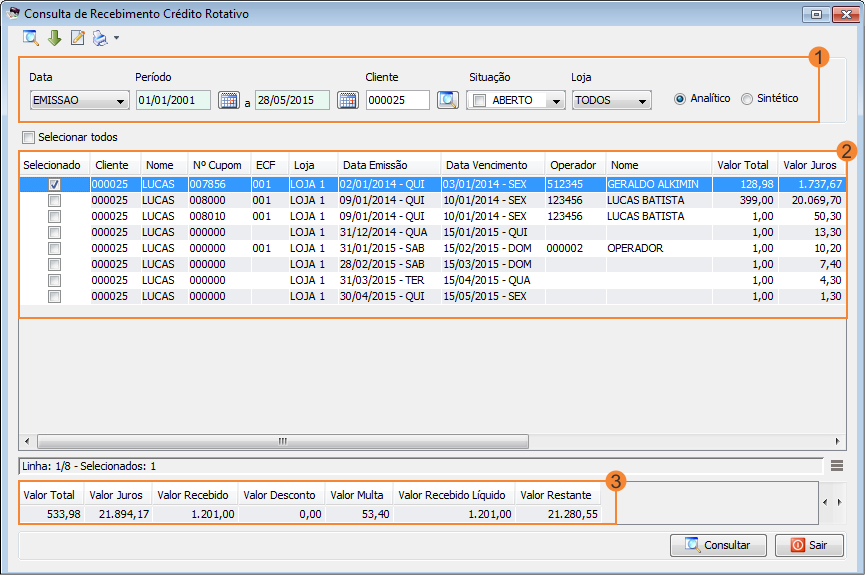This screenshot has height=575, width=865.
Task: Click the printer toolbar icon
Action: click(x=100, y=38)
